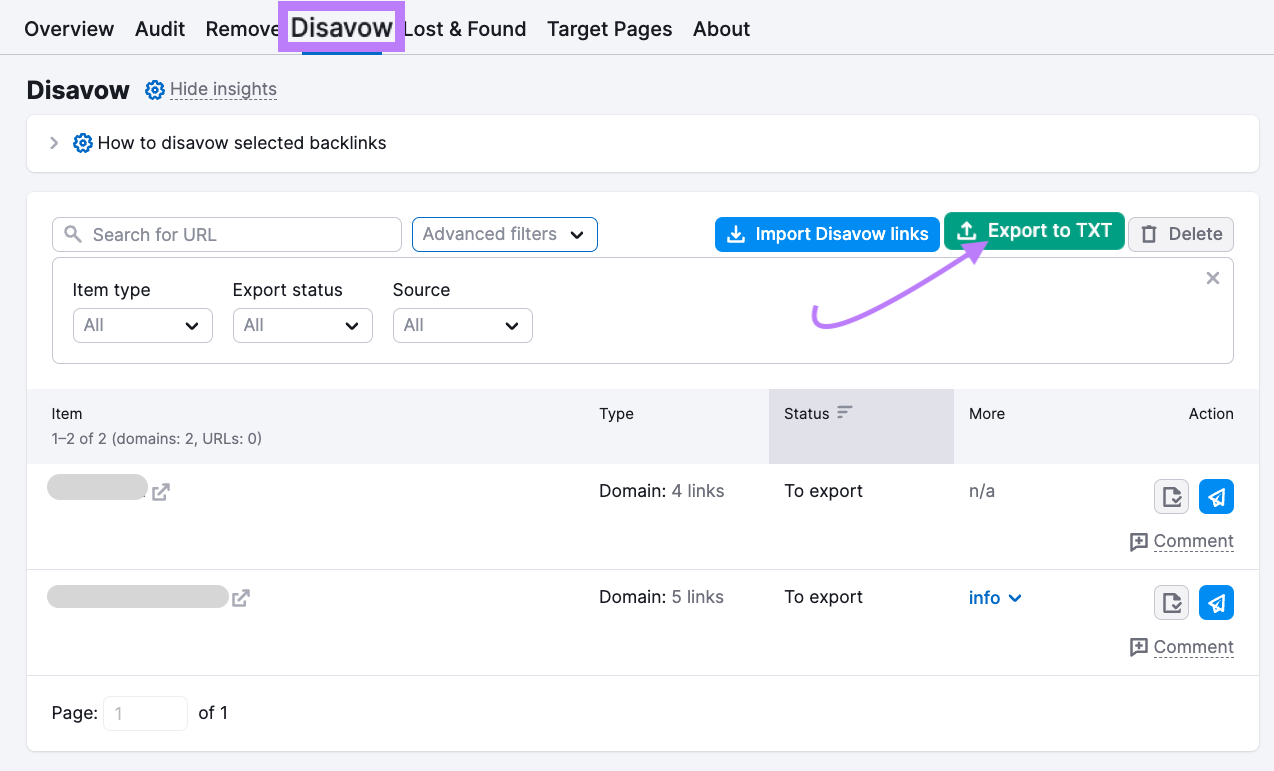Screen dimensions: 1274x771
Task: Click the comment bubble icon on the second row
Action: pyautogui.click(x=1139, y=647)
